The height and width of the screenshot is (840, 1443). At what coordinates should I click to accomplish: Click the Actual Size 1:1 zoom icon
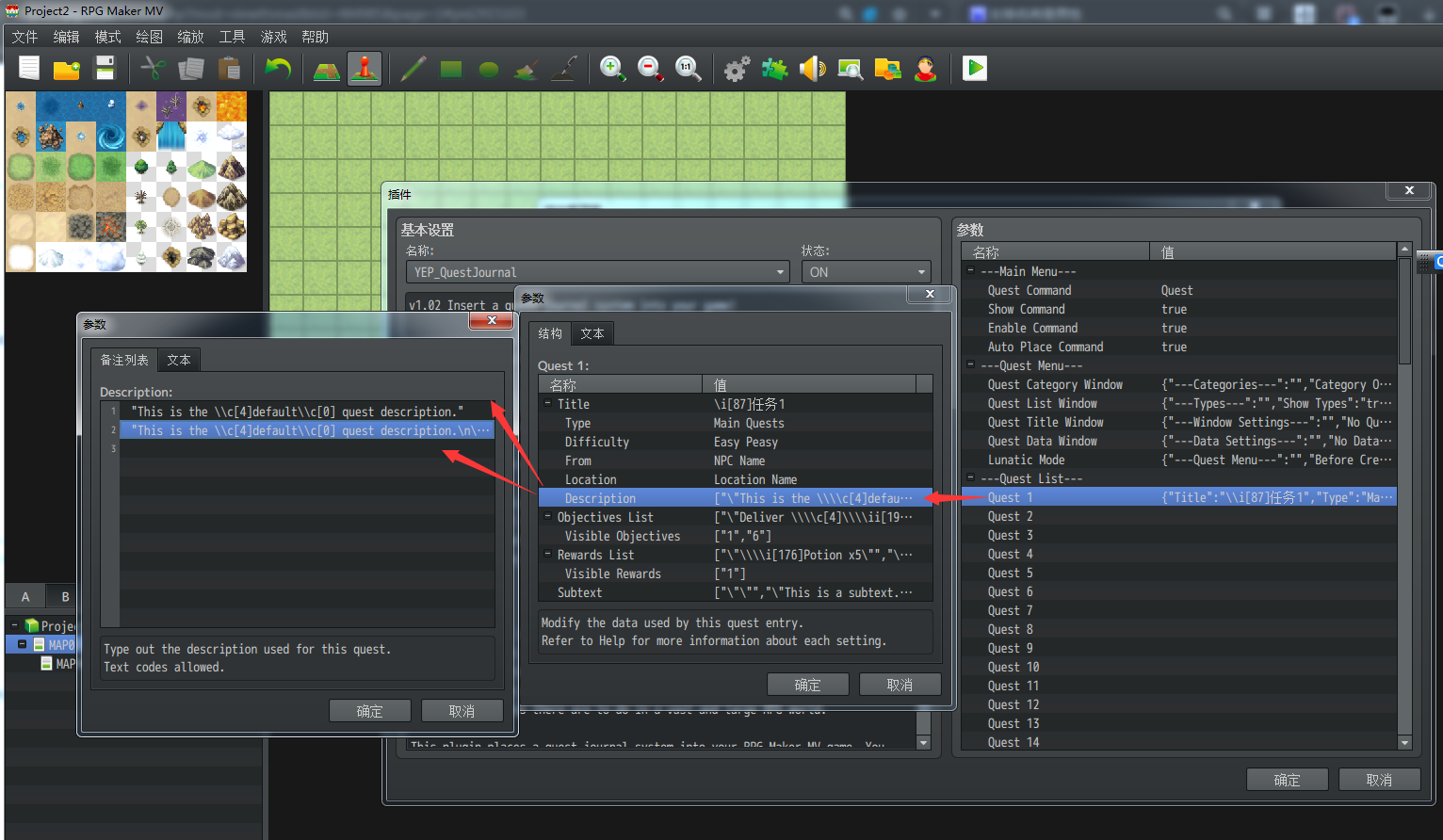pos(689,69)
